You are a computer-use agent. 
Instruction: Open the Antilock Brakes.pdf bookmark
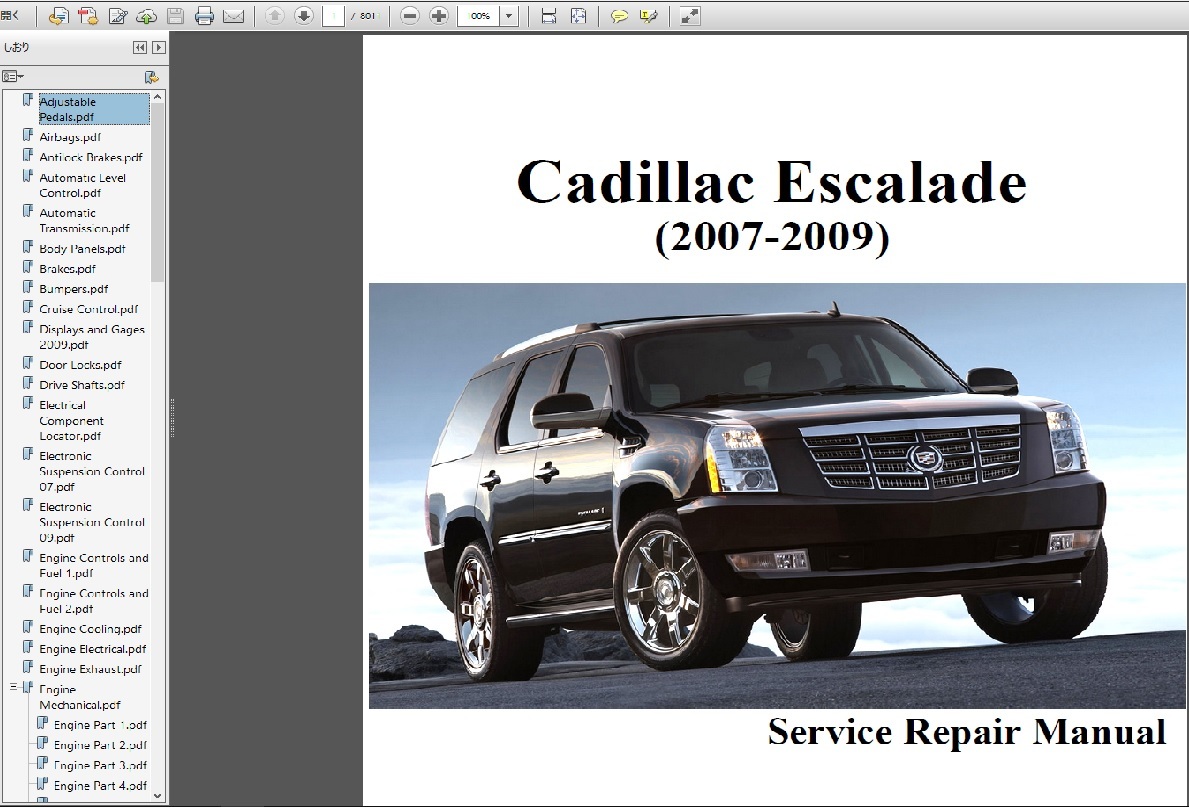click(91, 158)
